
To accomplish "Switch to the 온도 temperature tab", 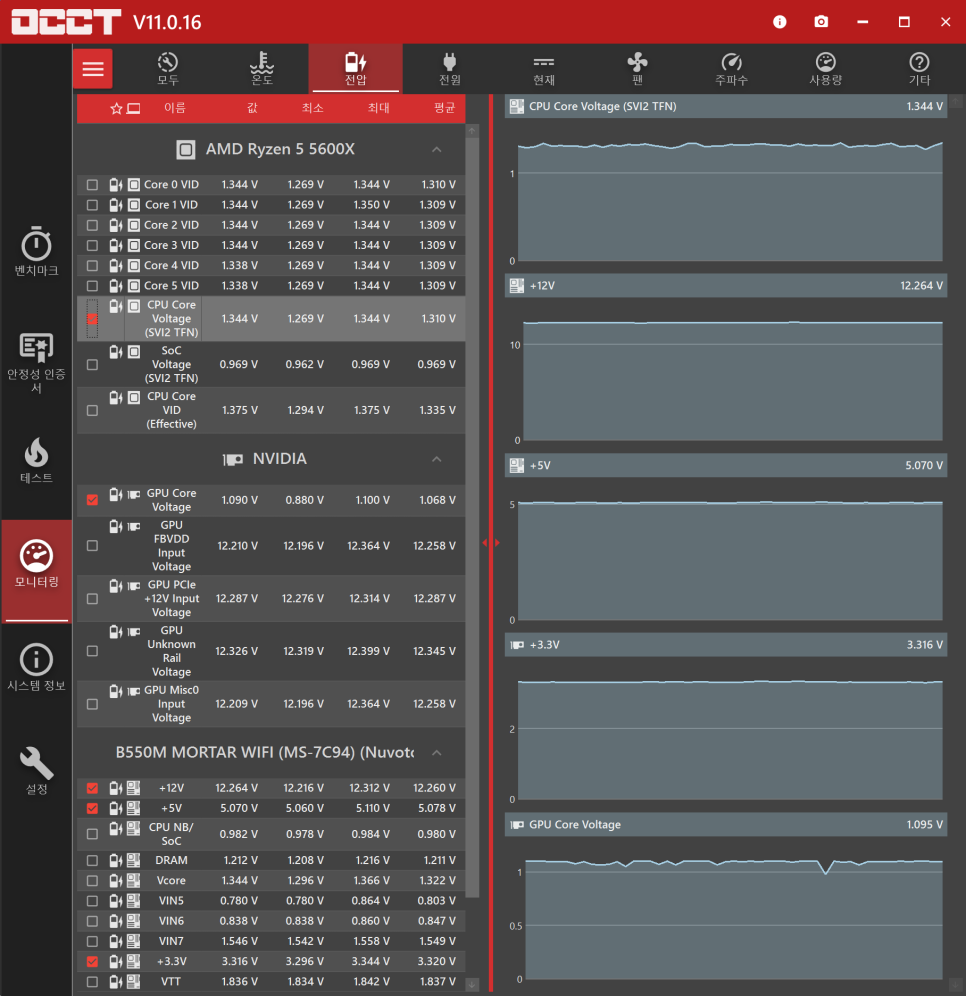I will coord(262,69).
